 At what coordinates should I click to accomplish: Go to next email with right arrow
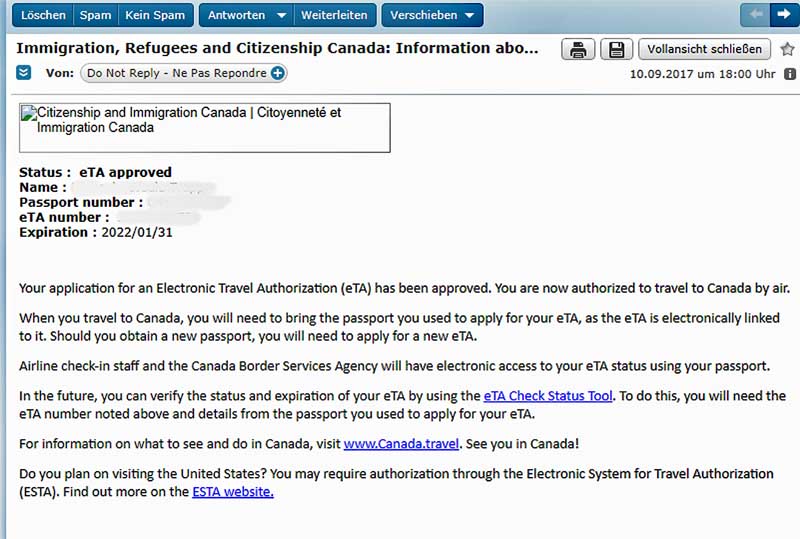pyautogui.click(x=783, y=15)
